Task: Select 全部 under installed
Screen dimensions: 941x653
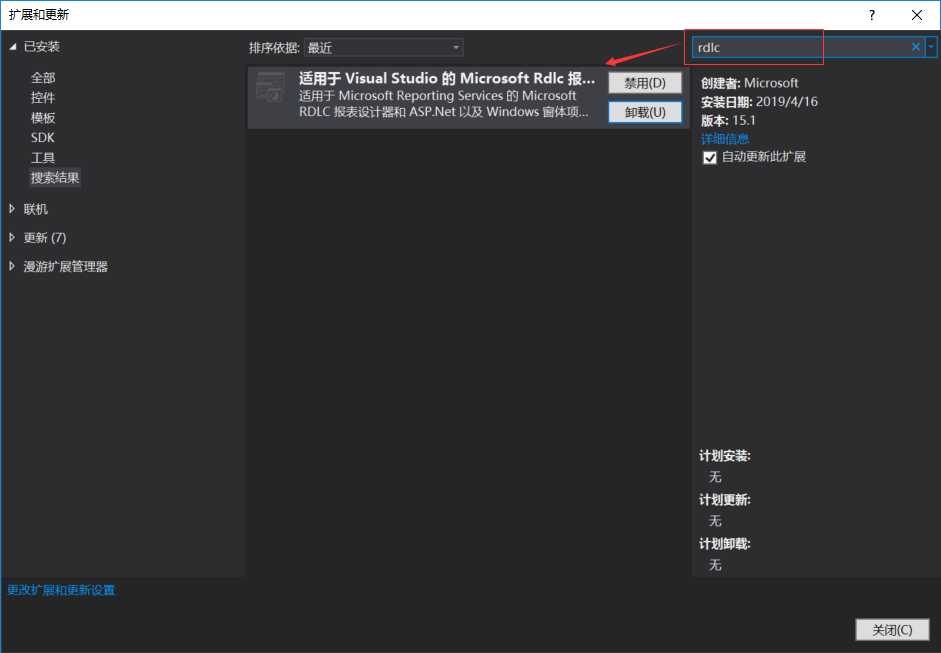Action: click(x=43, y=78)
